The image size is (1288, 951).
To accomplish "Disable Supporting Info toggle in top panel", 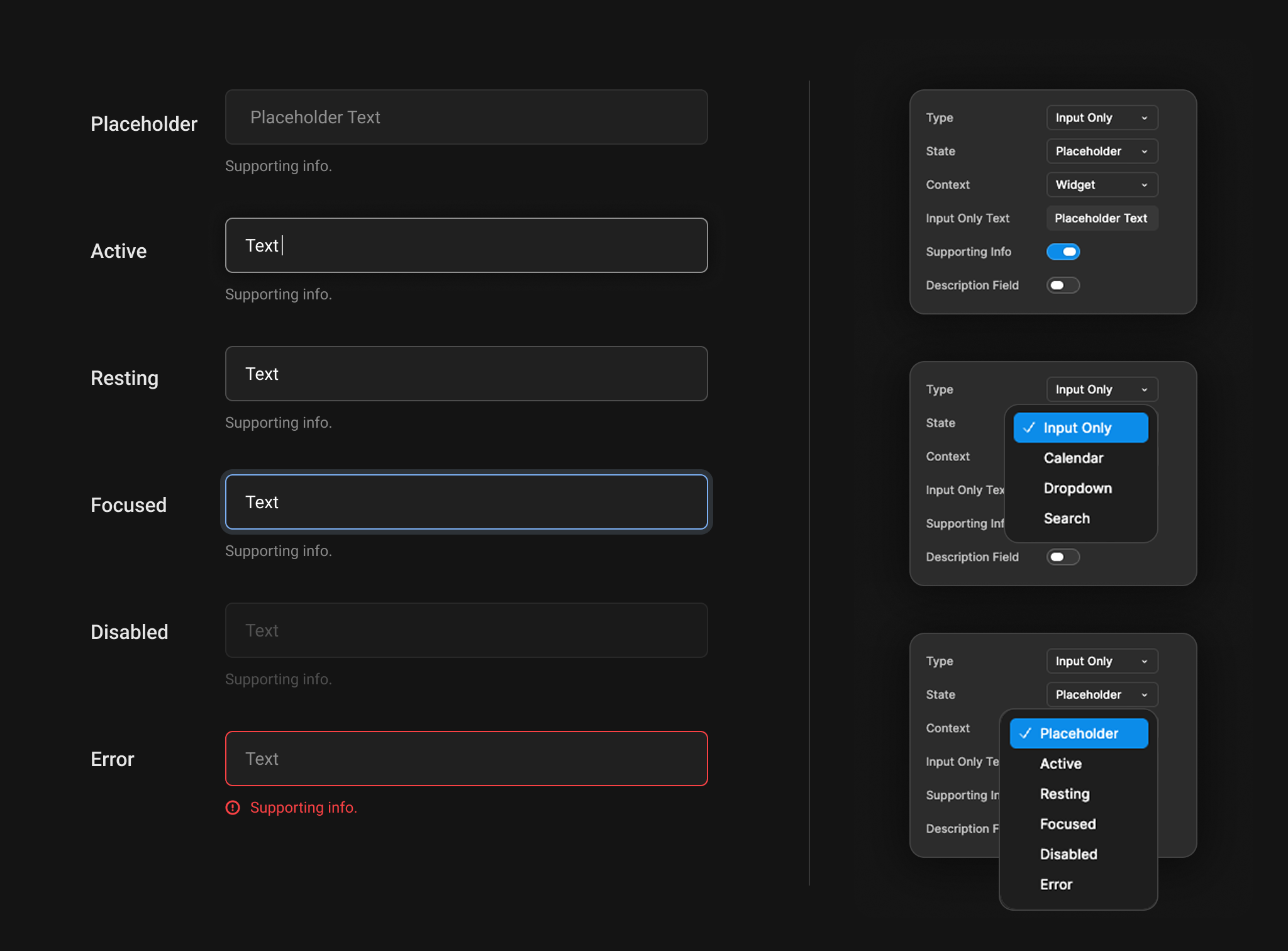I will [1063, 252].
